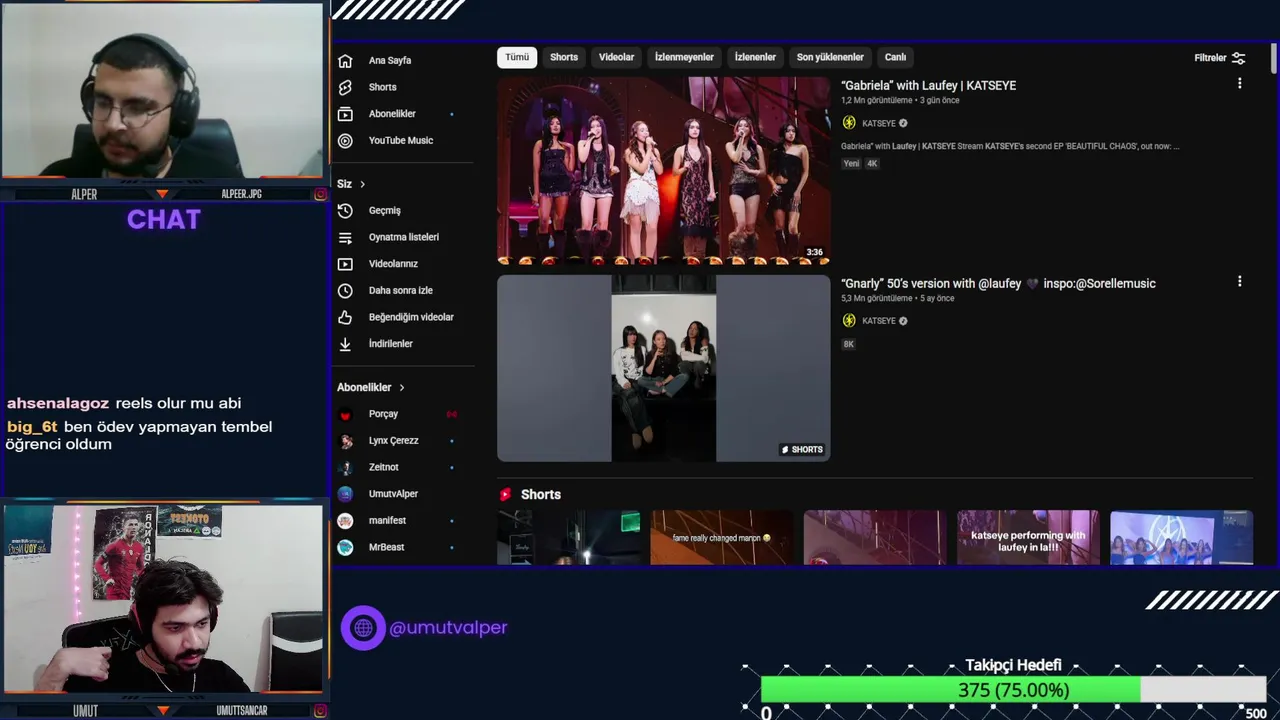Click chat username ahsenalagoz
This screenshot has width=1280, height=720.
pos(58,403)
